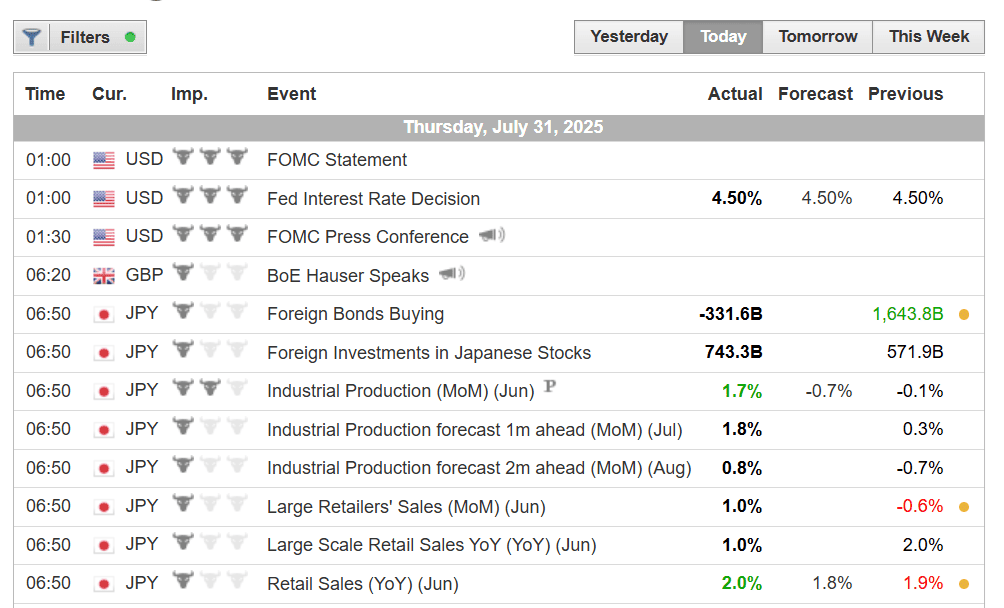The image size is (1004, 608).
Task: Click the revised dot on Foreign Bonds Buying row
Action: click(x=964, y=314)
